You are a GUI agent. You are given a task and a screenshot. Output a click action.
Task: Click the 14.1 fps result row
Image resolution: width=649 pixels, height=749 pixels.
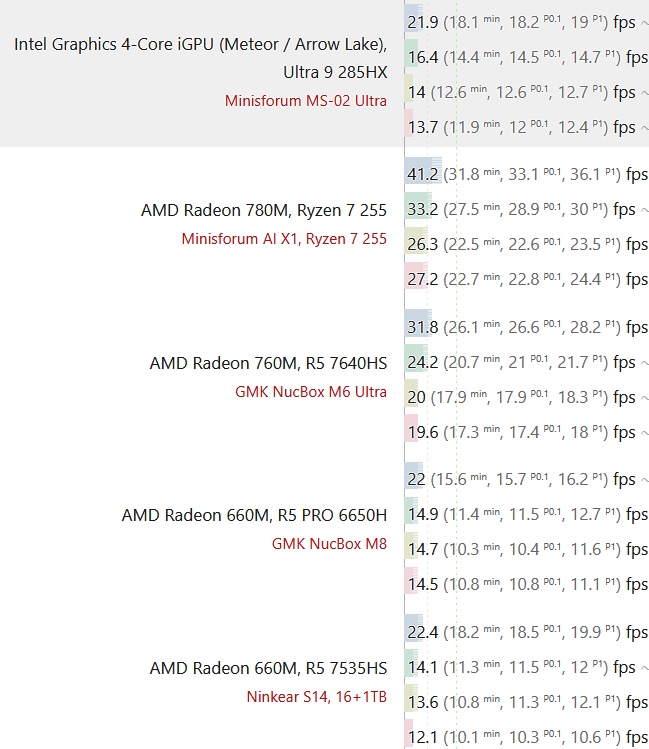(527, 667)
